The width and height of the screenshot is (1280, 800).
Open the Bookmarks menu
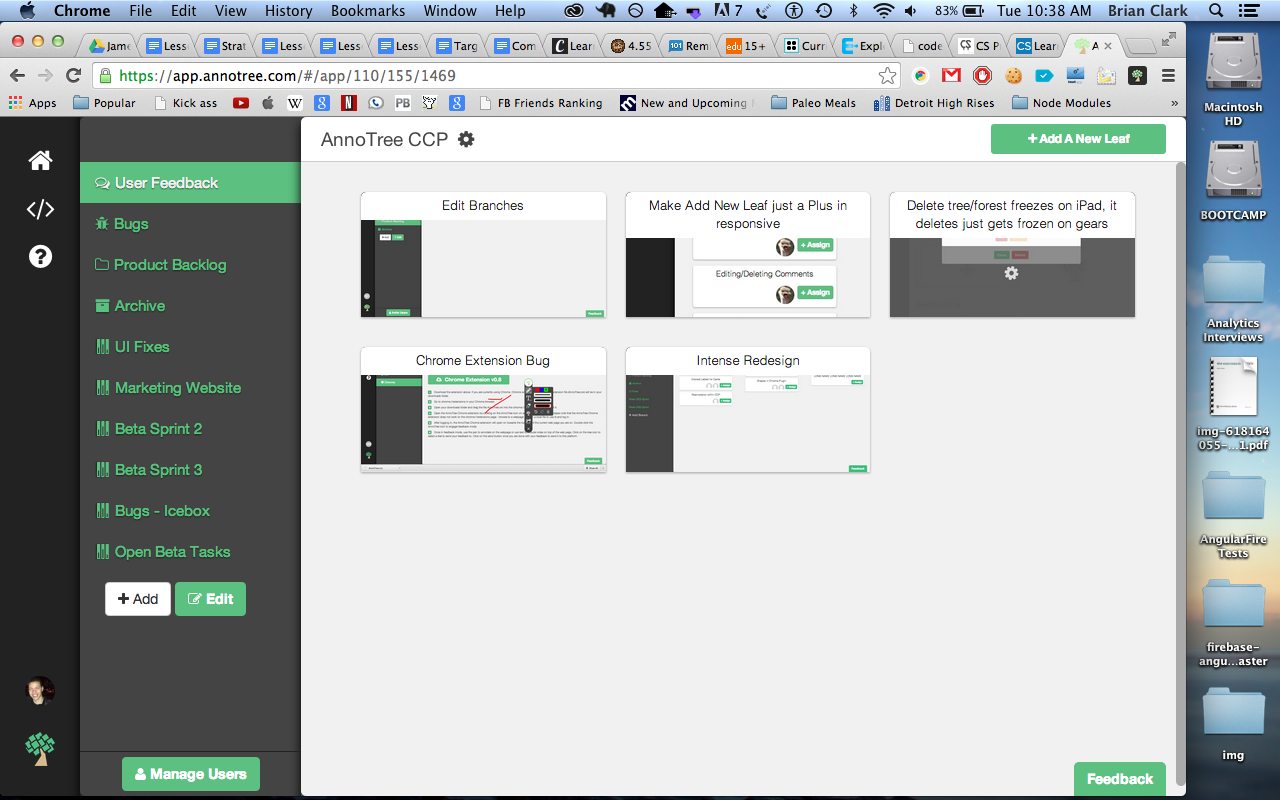click(x=368, y=11)
